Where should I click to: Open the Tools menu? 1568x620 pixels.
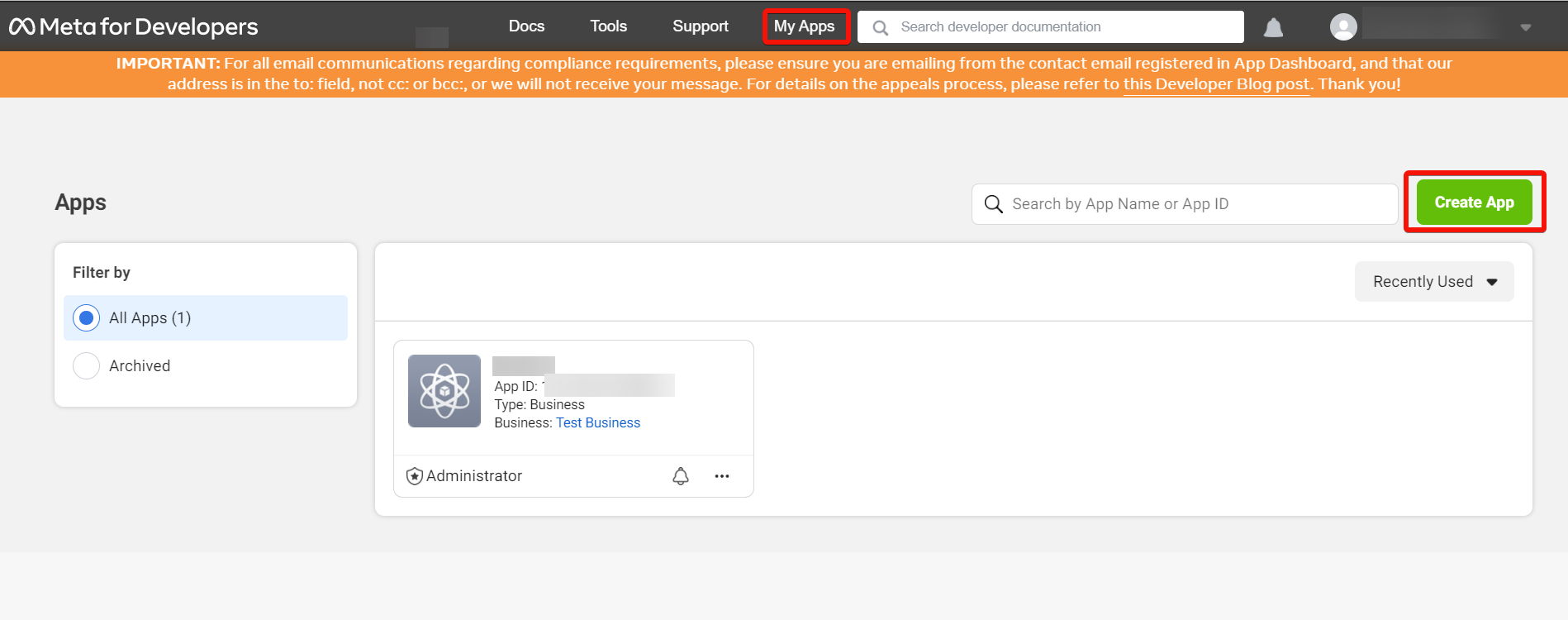pos(608,26)
